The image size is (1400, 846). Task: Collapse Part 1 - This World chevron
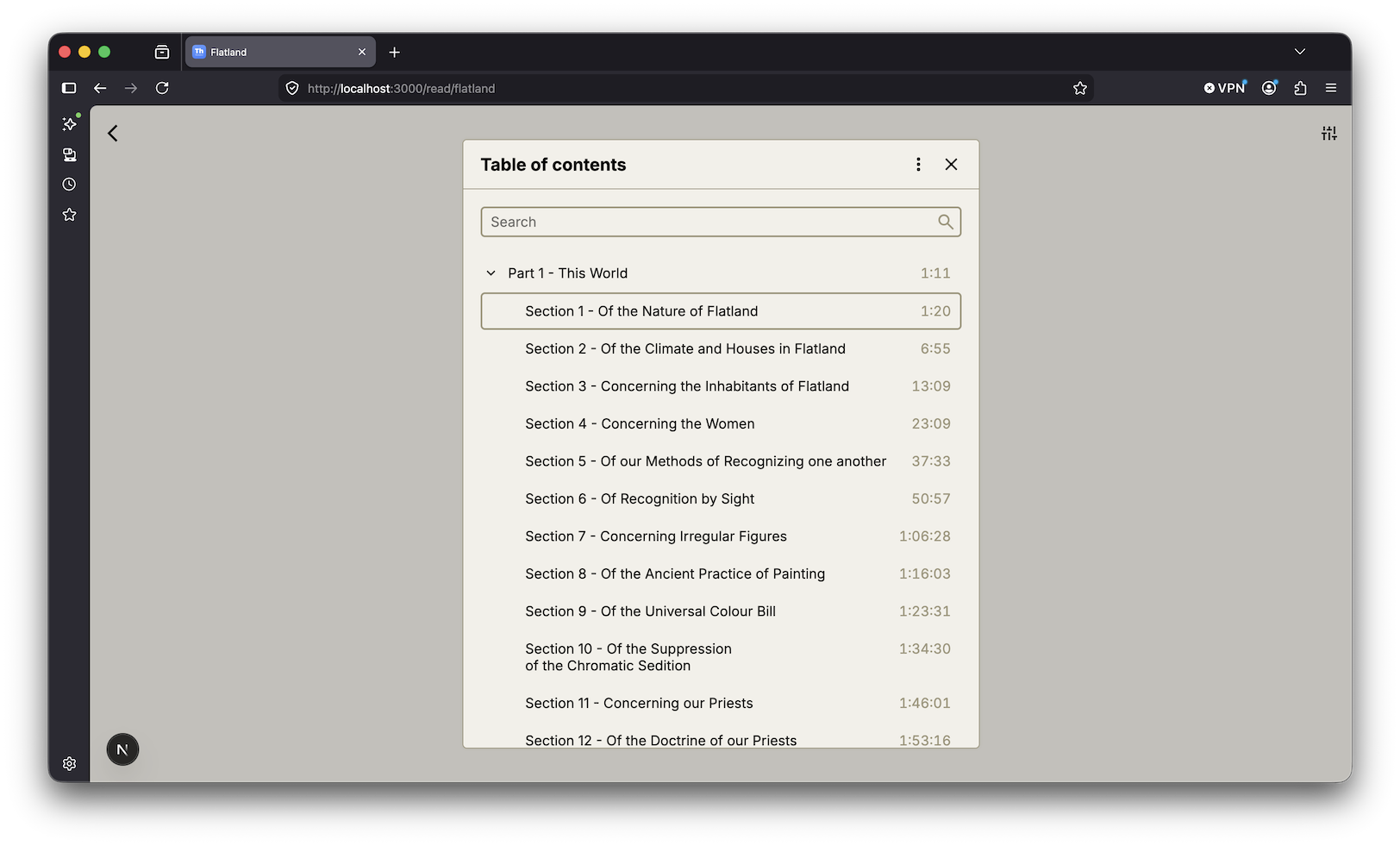click(491, 273)
